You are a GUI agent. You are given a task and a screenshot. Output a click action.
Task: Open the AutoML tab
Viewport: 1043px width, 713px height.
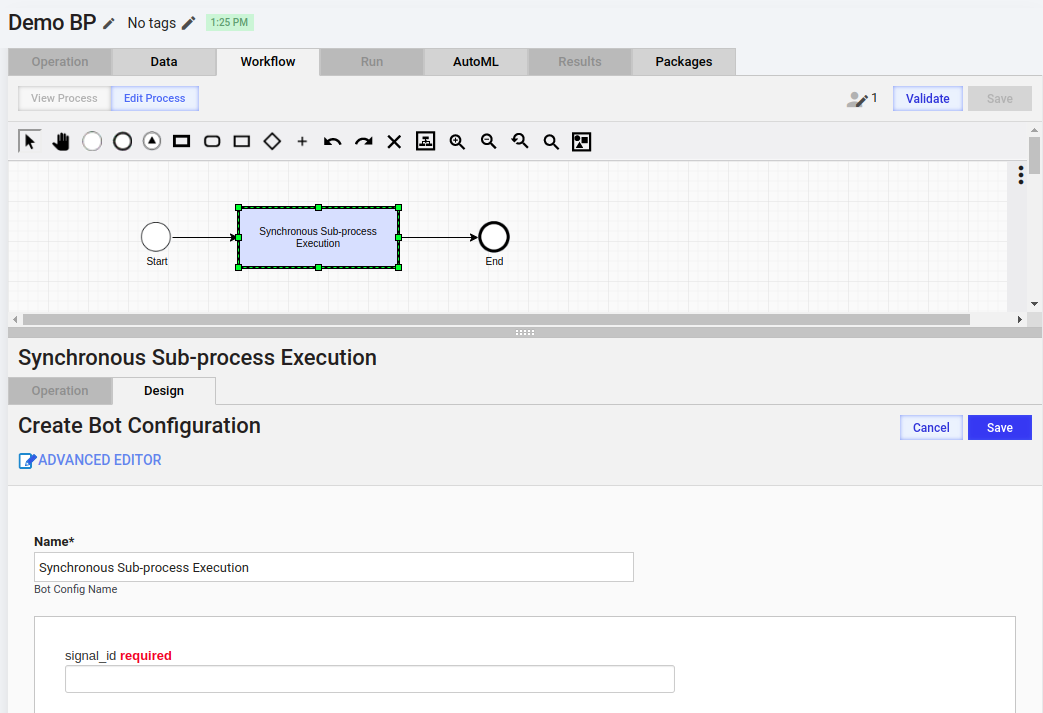coord(476,62)
